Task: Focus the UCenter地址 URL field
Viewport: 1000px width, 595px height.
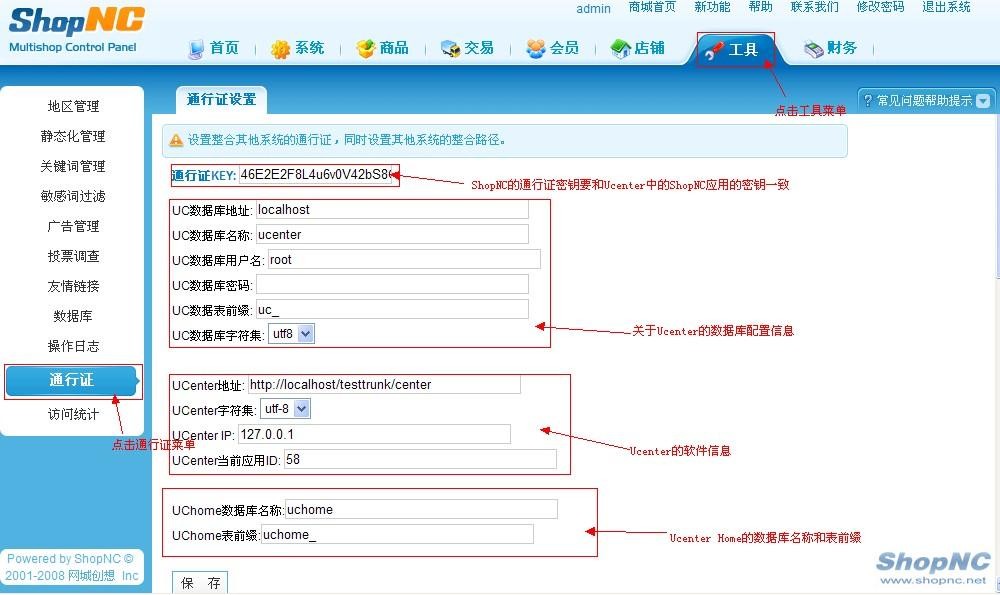Action: point(384,385)
